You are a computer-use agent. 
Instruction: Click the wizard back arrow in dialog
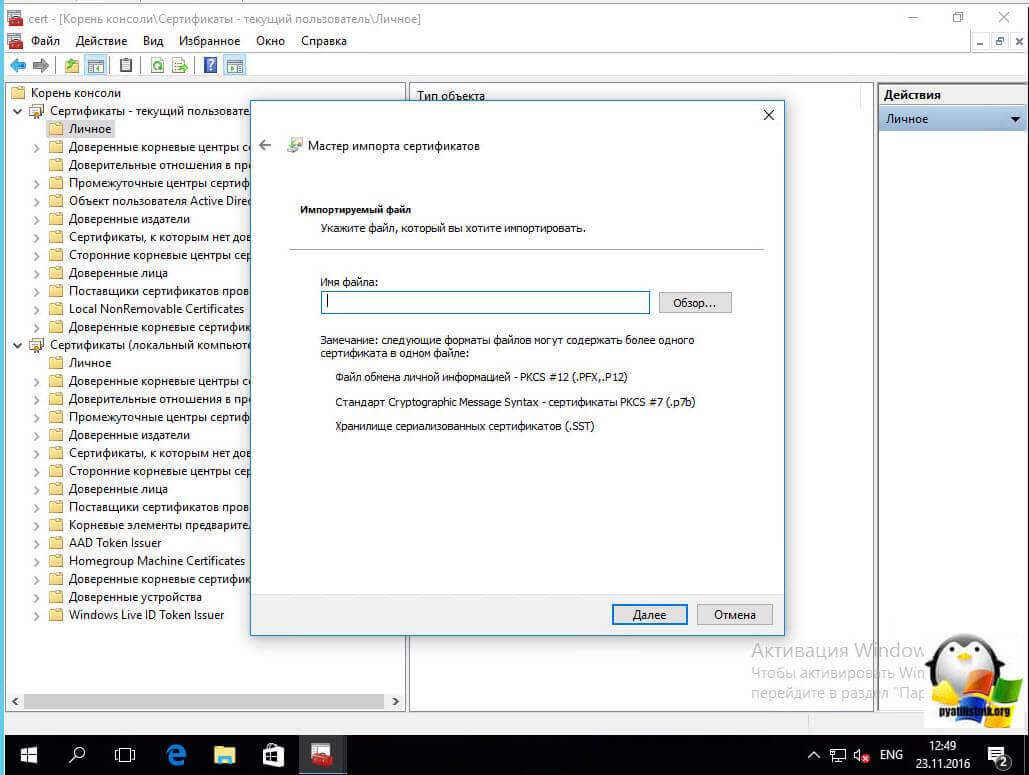click(x=265, y=145)
